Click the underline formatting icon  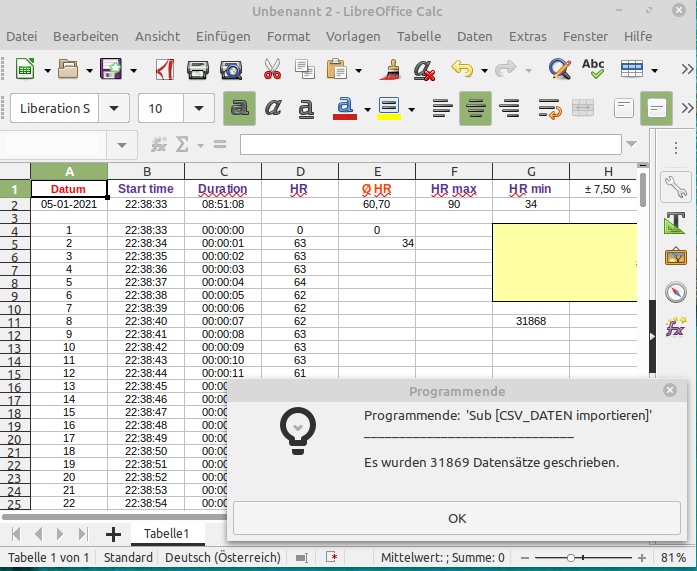tap(306, 108)
